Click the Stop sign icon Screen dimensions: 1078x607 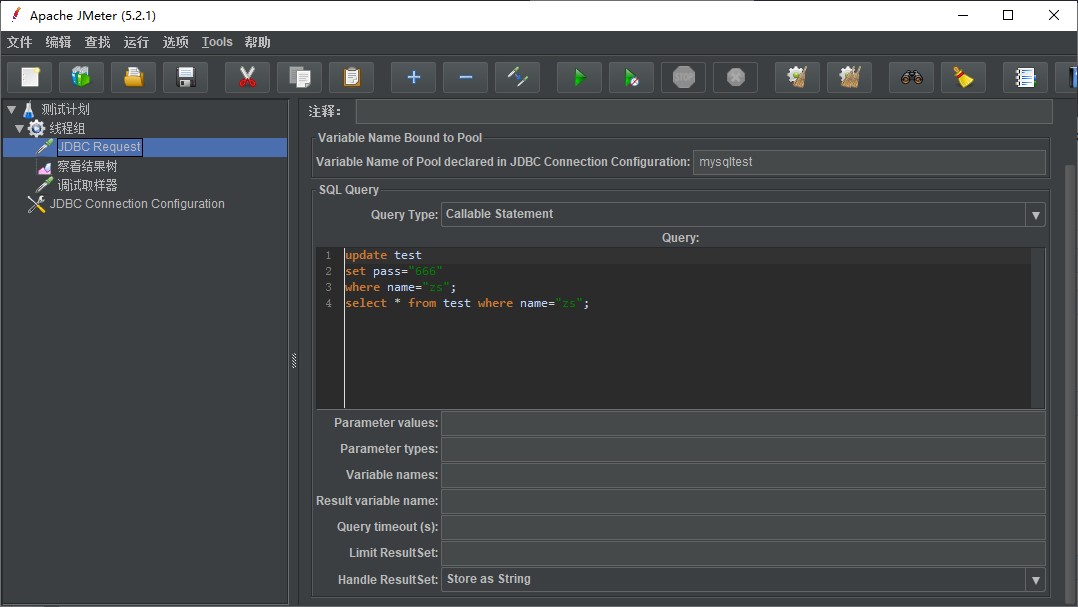pyautogui.click(x=683, y=77)
